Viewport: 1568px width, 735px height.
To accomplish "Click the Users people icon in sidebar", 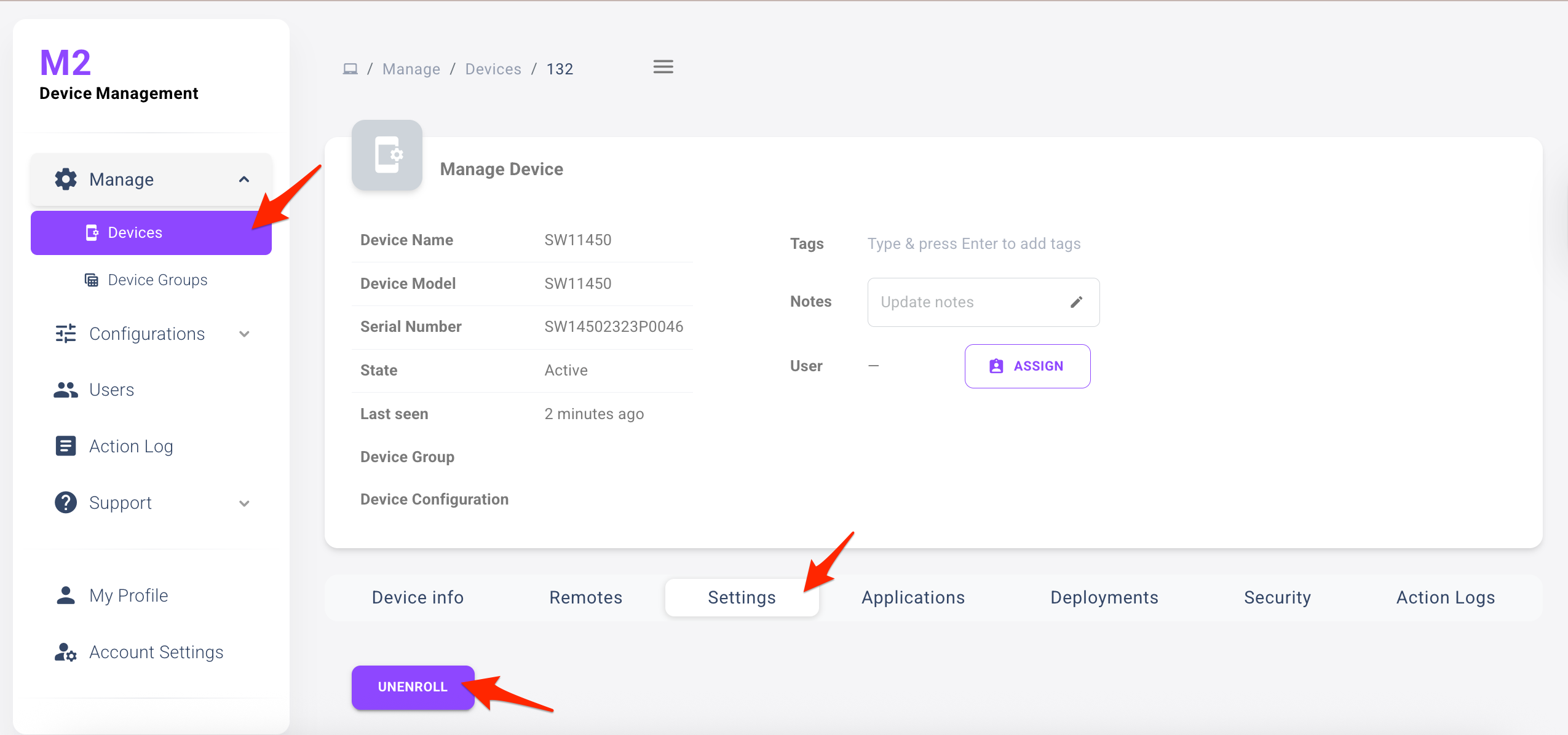I will point(65,390).
